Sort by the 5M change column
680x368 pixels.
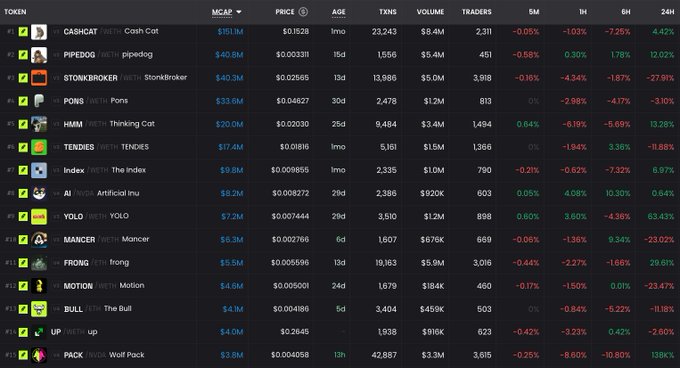[534, 12]
